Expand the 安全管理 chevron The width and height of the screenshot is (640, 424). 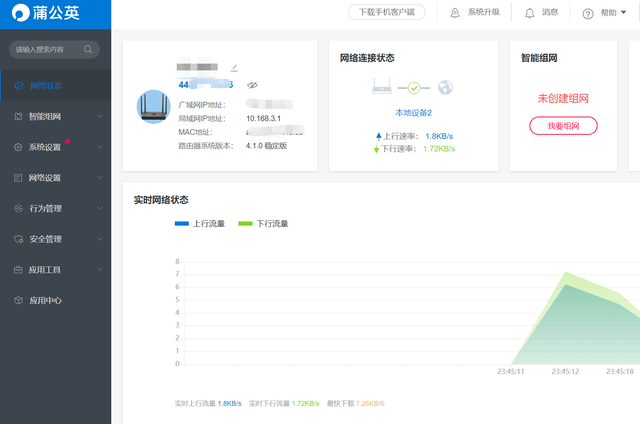click(x=100, y=239)
